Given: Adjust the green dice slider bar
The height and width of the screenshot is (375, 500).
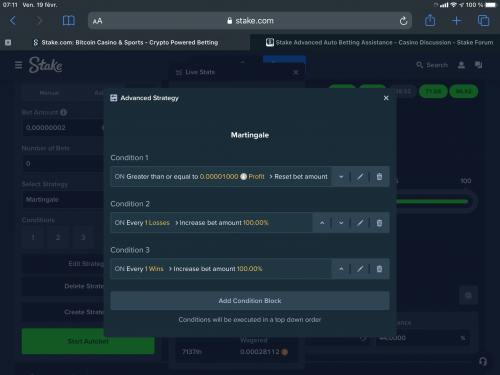Looking at the screenshot, I should (432, 201).
